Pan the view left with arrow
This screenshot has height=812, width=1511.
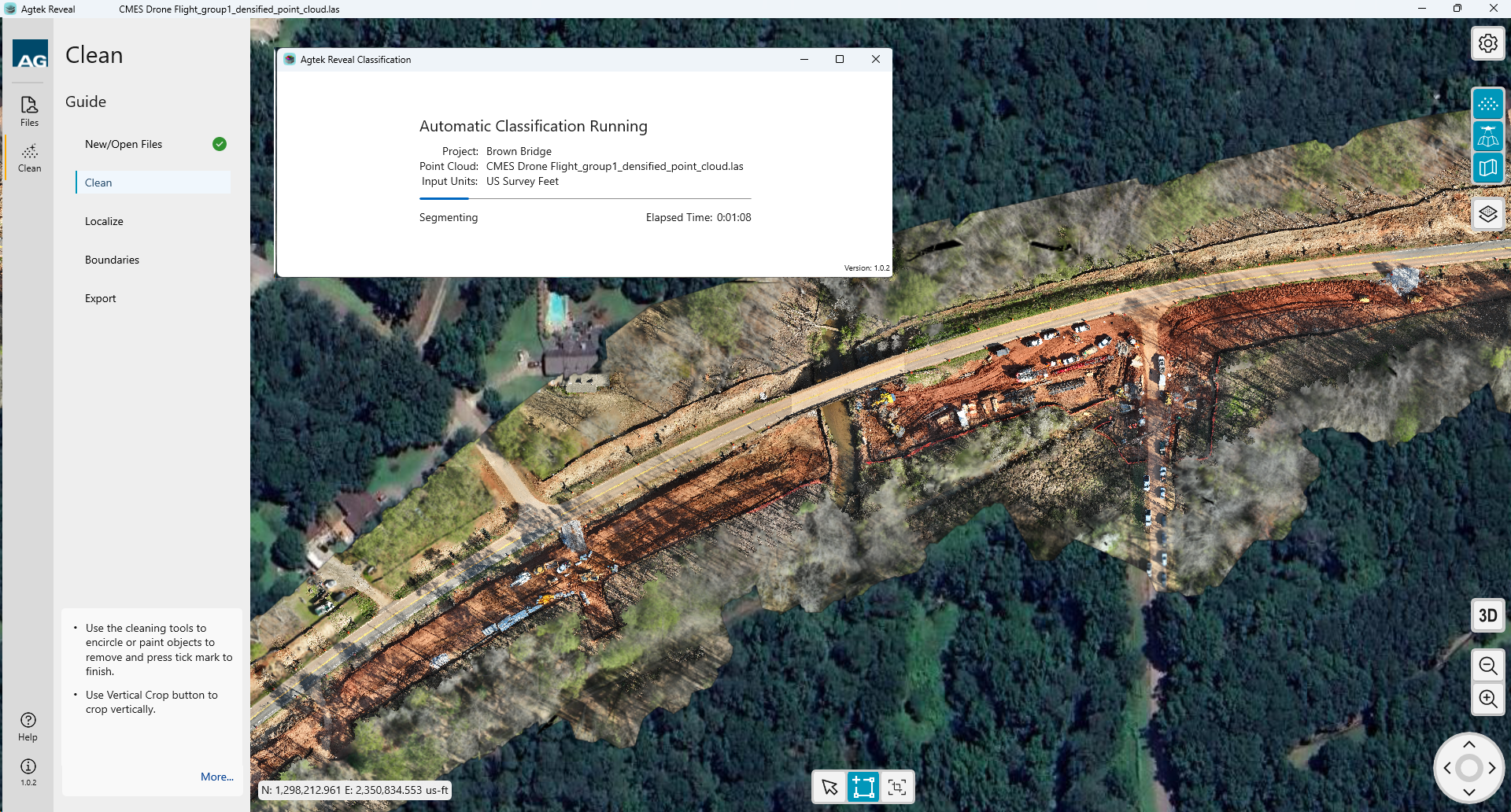pyautogui.click(x=1446, y=768)
